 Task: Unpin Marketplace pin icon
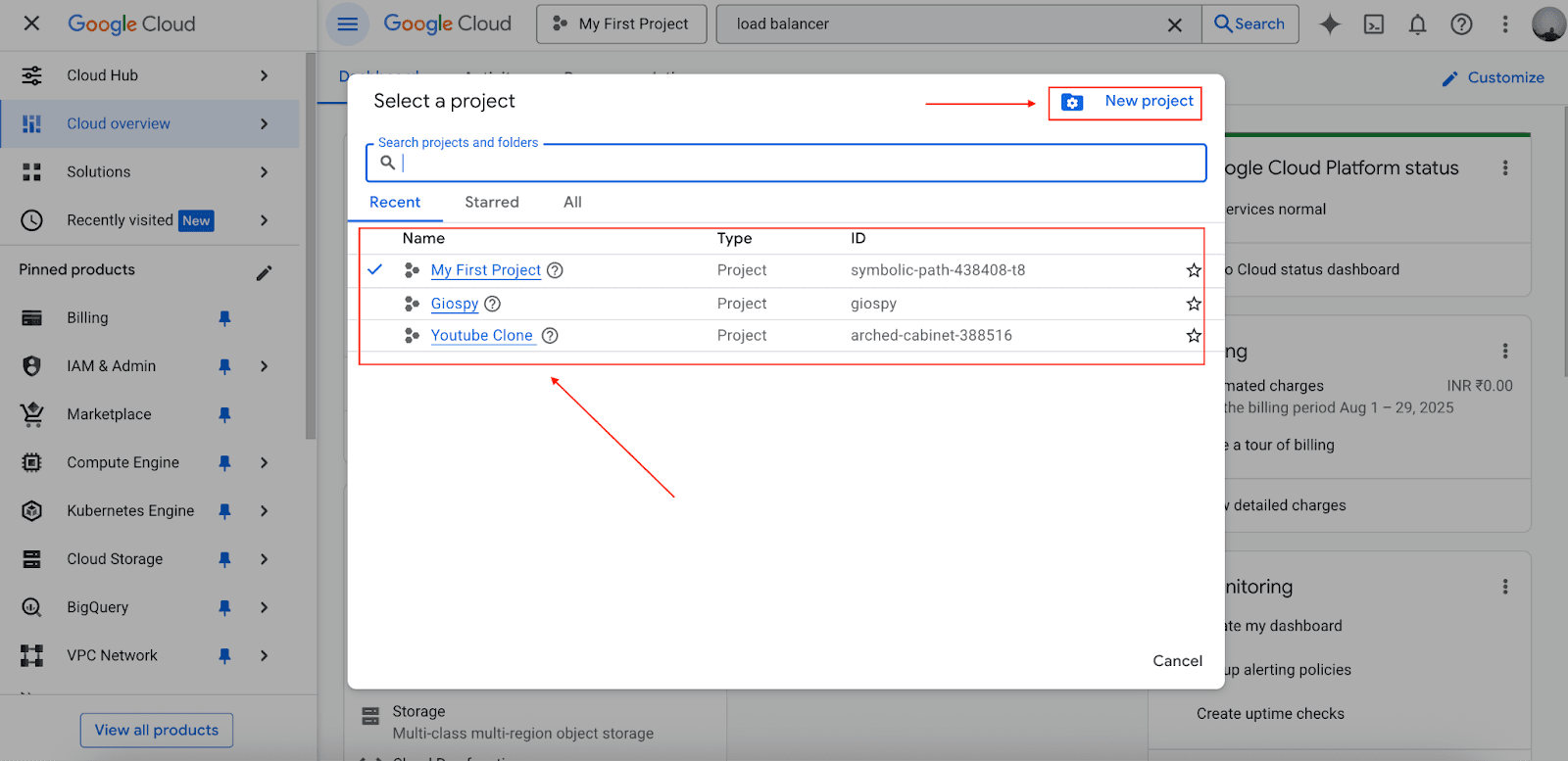click(x=224, y=414)
